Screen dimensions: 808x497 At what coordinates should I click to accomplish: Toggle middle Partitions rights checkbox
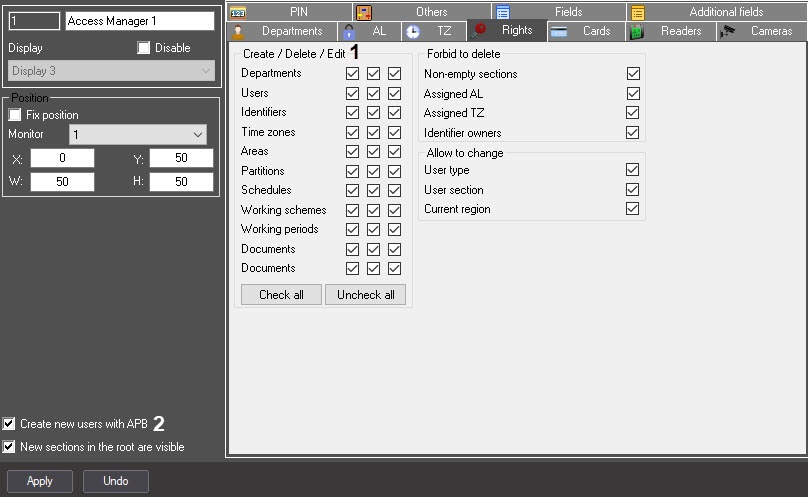(374, 171)
